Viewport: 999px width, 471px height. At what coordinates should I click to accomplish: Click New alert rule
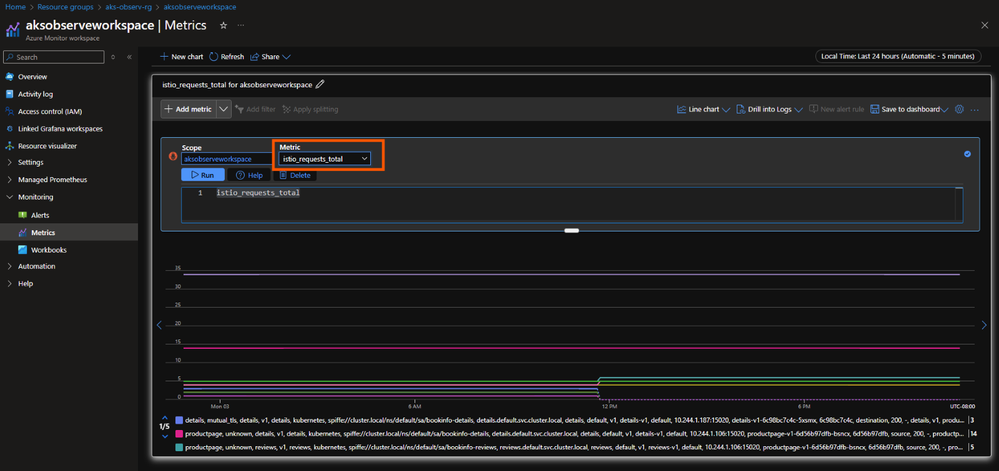pyautogui.click(x=837, y=109)
